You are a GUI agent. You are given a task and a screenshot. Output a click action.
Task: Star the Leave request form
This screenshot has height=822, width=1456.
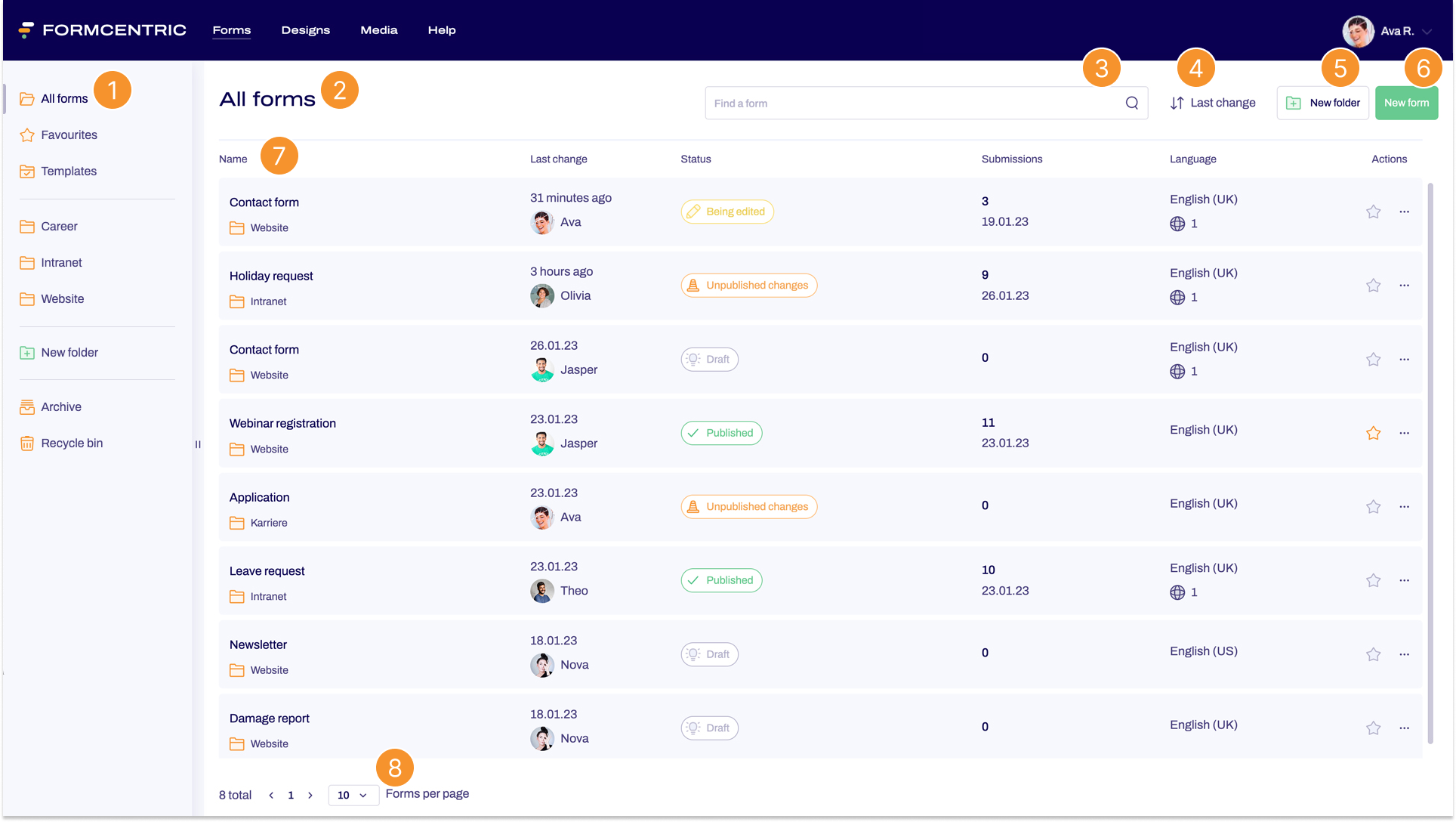pos(1373,580)
